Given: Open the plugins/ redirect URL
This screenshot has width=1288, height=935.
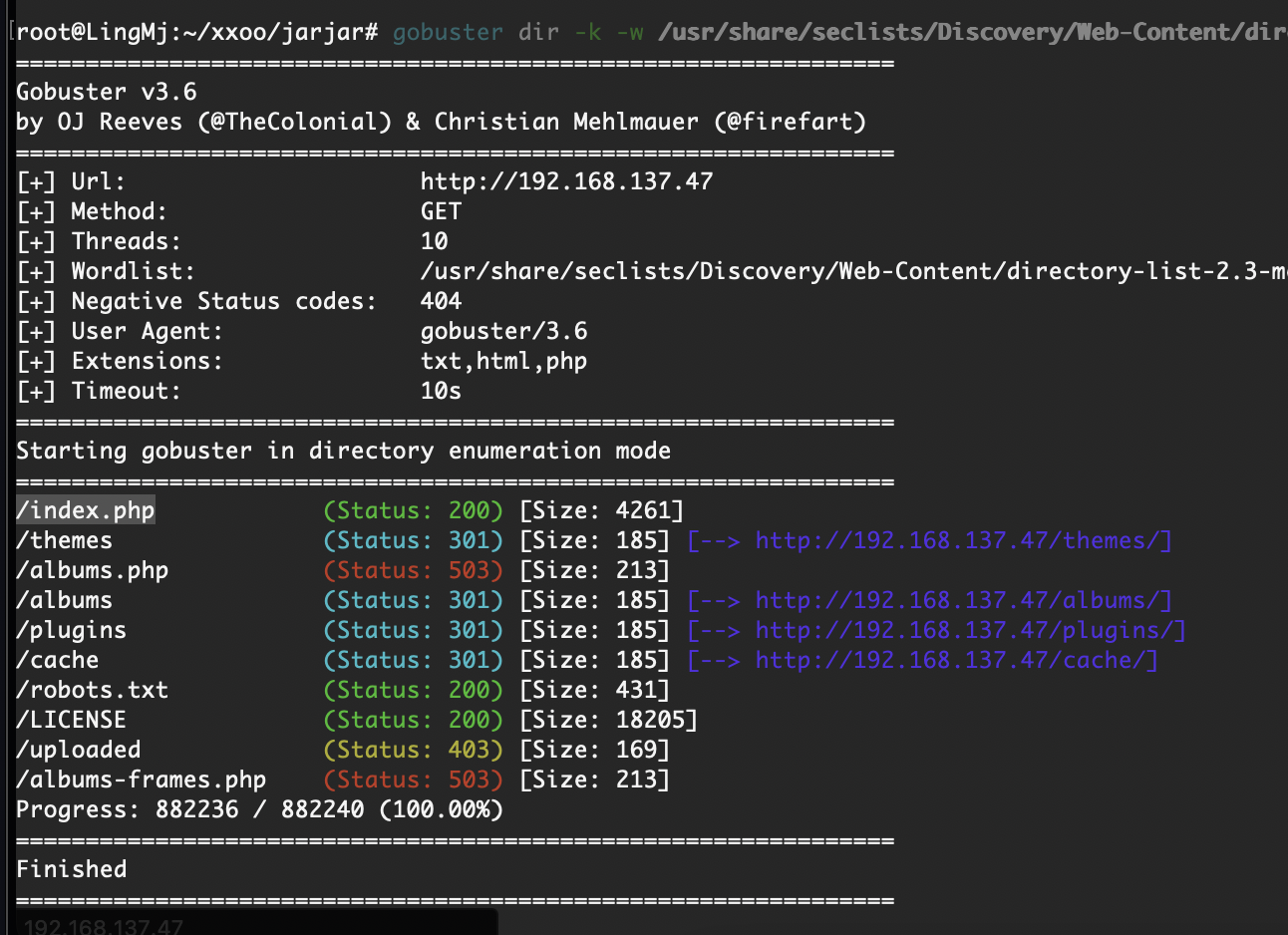Looking at the screenshot, I should [970, 630].
